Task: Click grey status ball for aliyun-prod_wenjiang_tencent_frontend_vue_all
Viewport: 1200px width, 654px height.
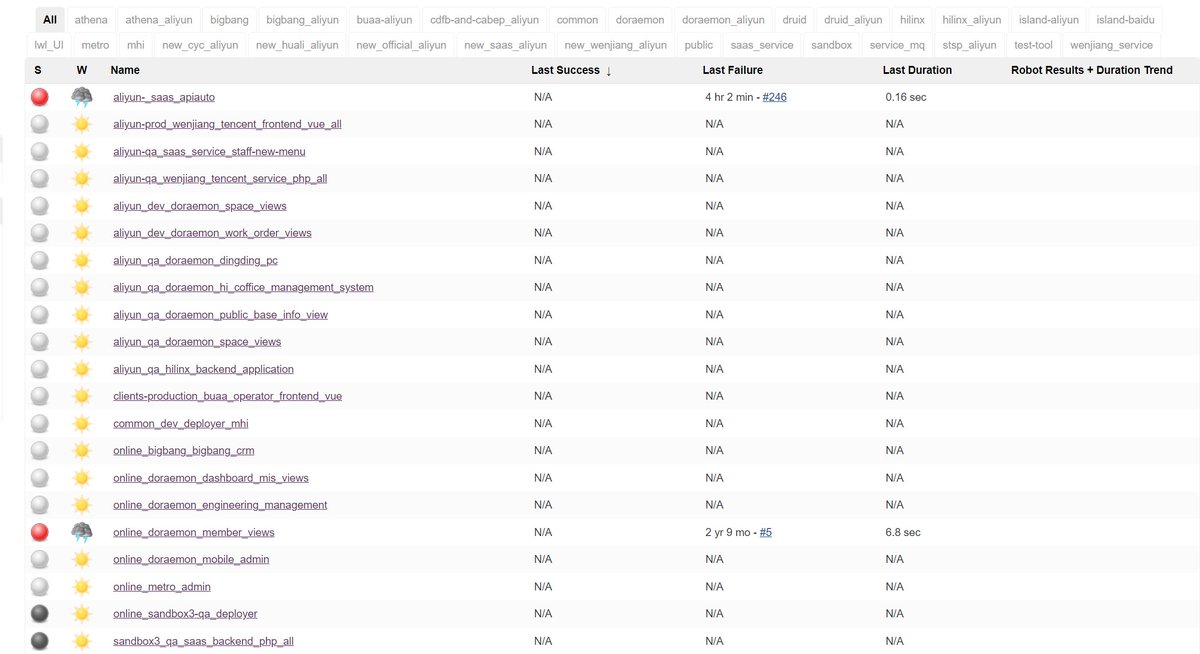Action: pyautogui.click(x=40, y=124)
